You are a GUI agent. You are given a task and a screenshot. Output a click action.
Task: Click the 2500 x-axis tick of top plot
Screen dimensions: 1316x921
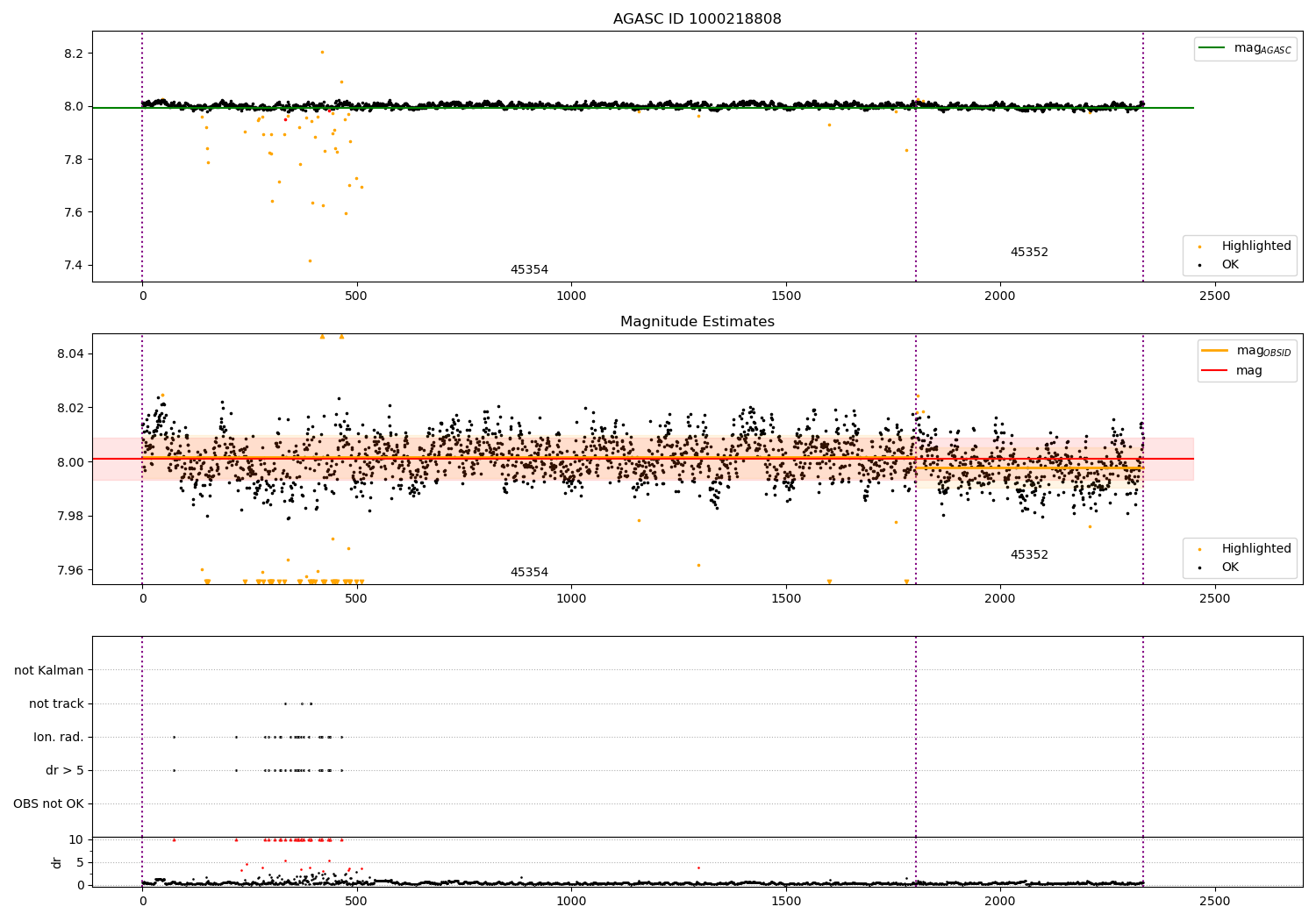click(x=1214, y=296)
